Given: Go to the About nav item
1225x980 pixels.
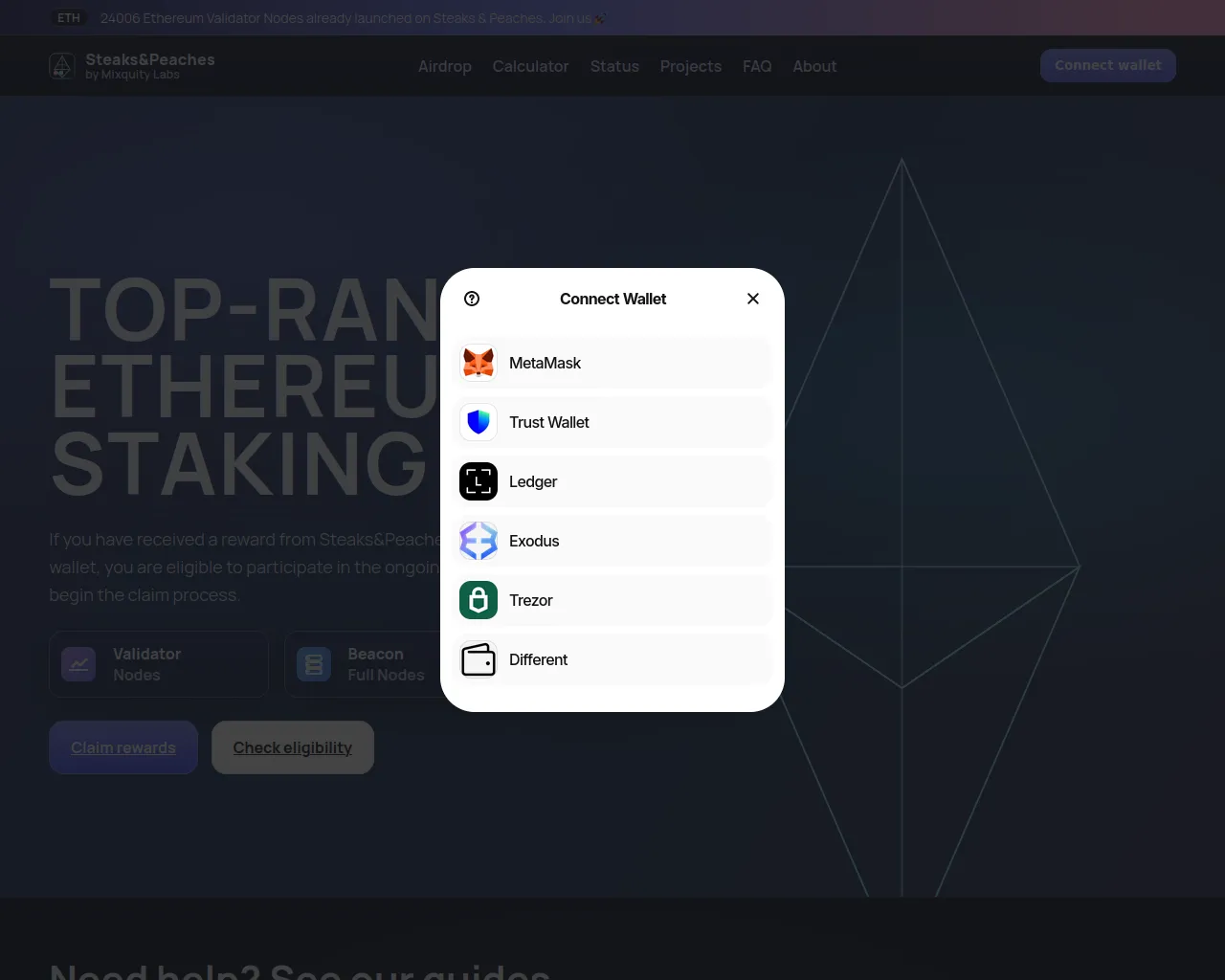Looking at the screenshot, I should [814, 66].
